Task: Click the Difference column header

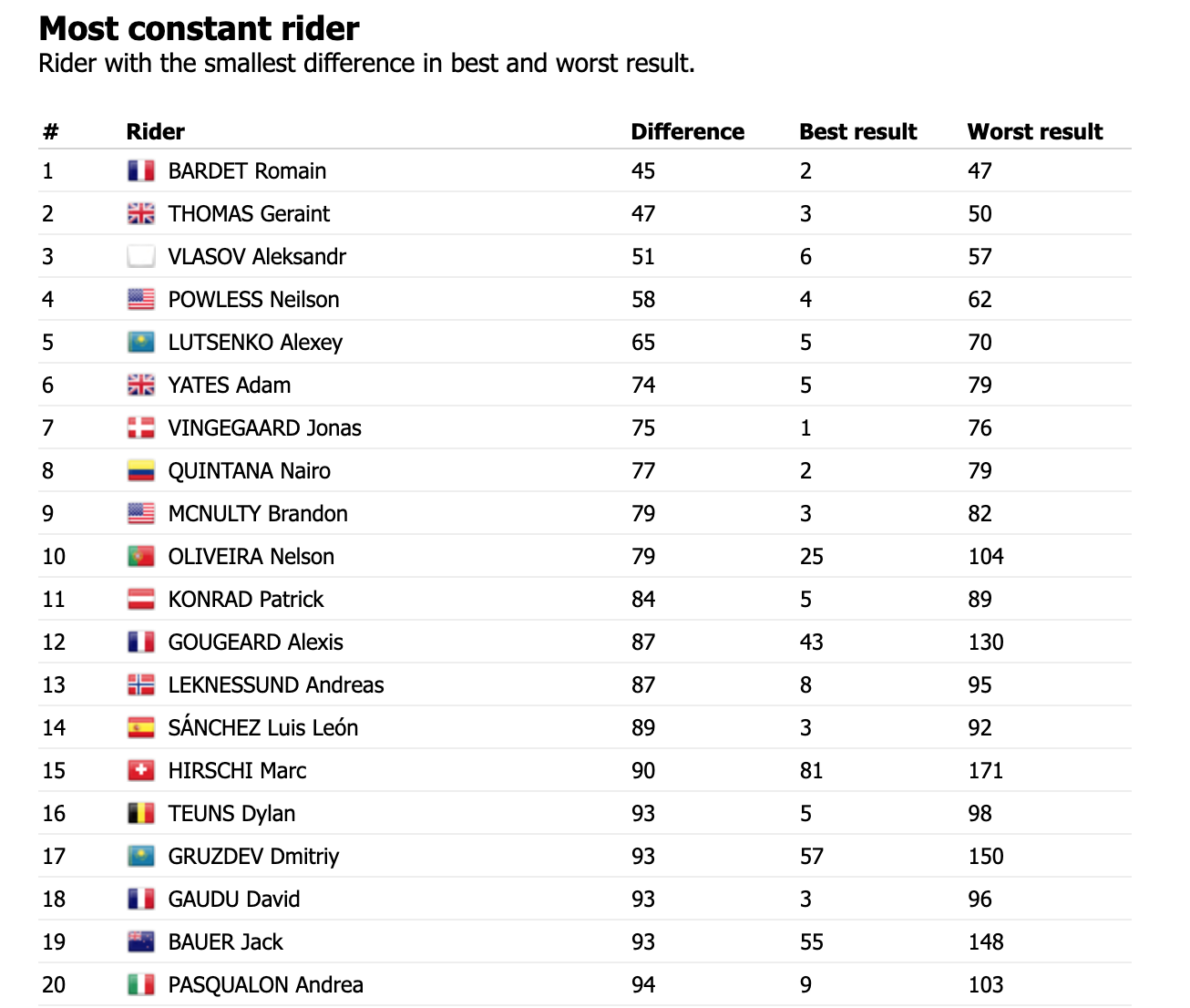Action: tap(687, 131)
